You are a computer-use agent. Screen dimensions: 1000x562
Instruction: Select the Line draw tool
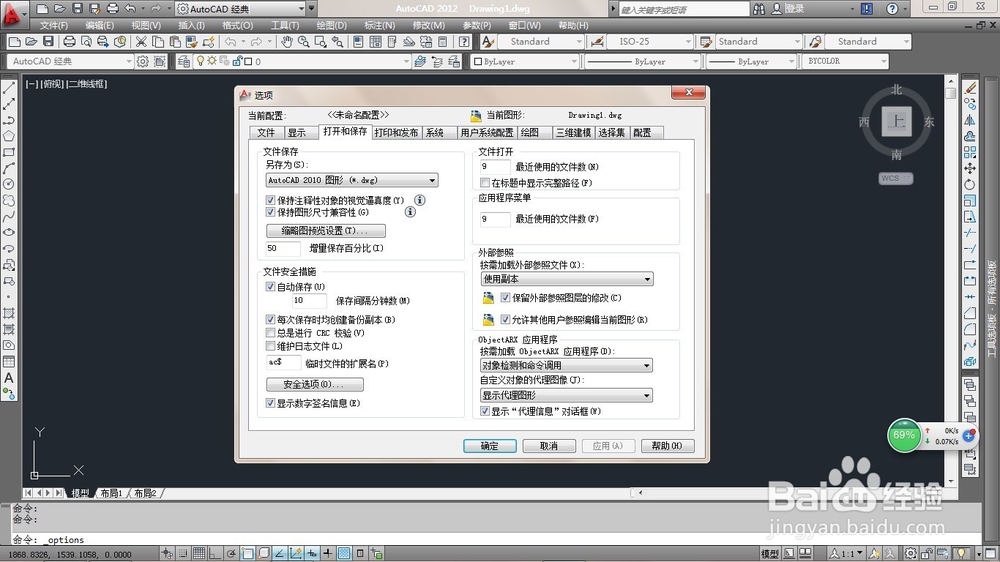click(x=9, y=88)
